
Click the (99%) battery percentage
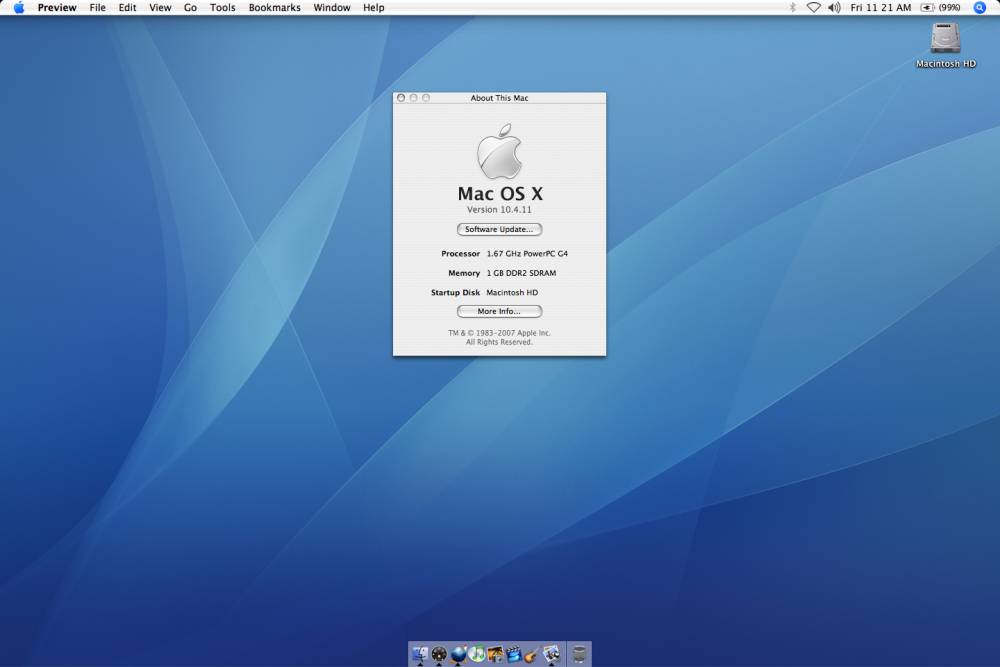(949, 8)
